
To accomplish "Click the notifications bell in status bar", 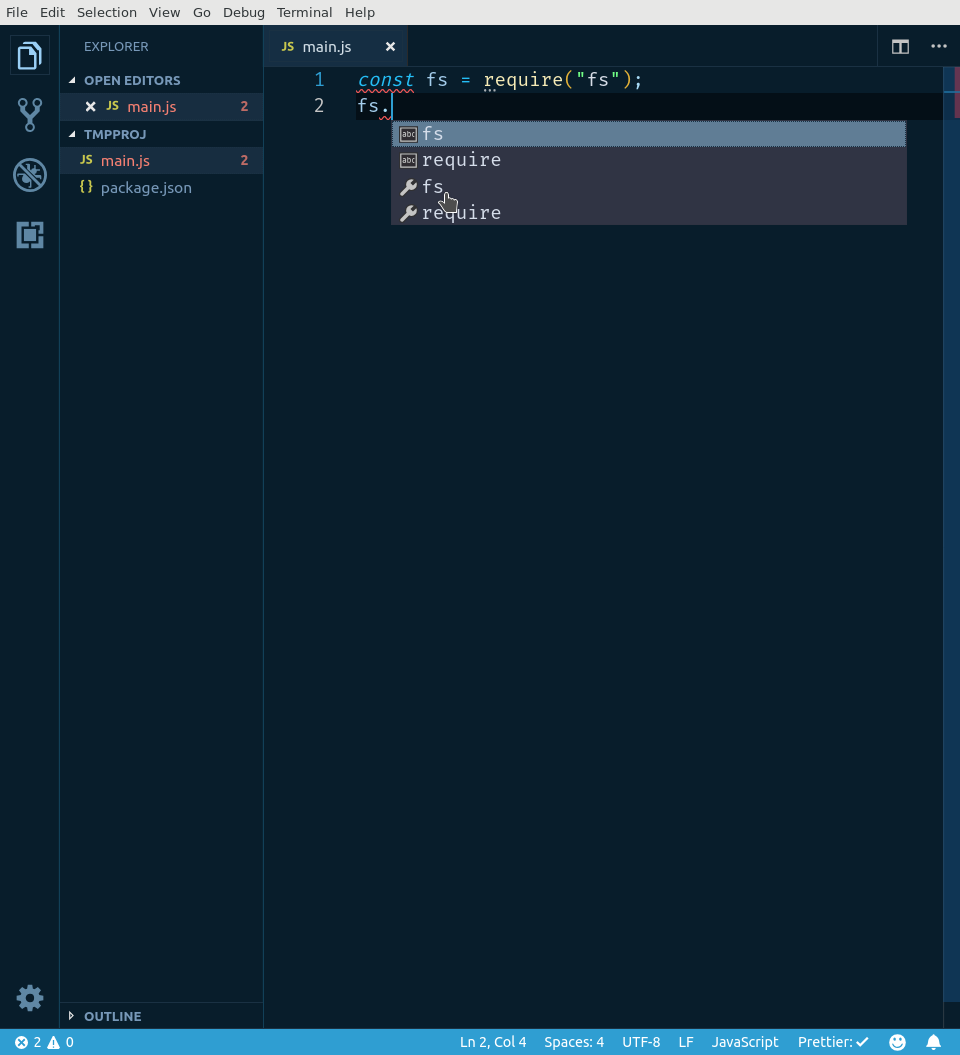I will [x=934, y=1041].
